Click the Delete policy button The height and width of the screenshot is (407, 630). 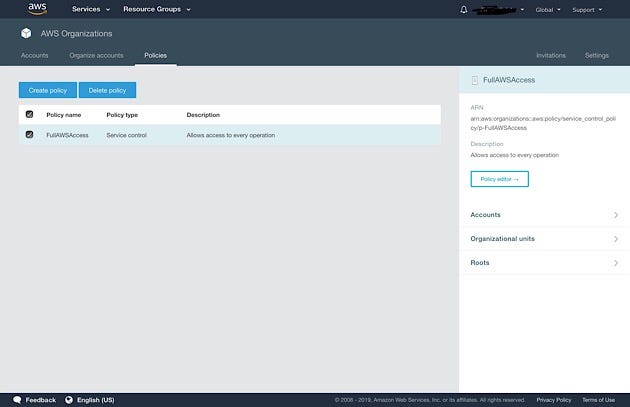tap(107, 90)
